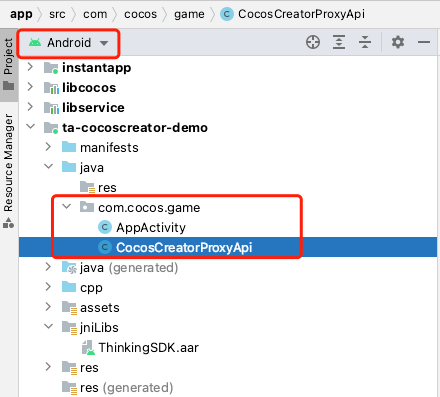Select the libcocos module row
The width and height of the screenshot is (440, 397).
pyautogui.click(x=228, y=87)
